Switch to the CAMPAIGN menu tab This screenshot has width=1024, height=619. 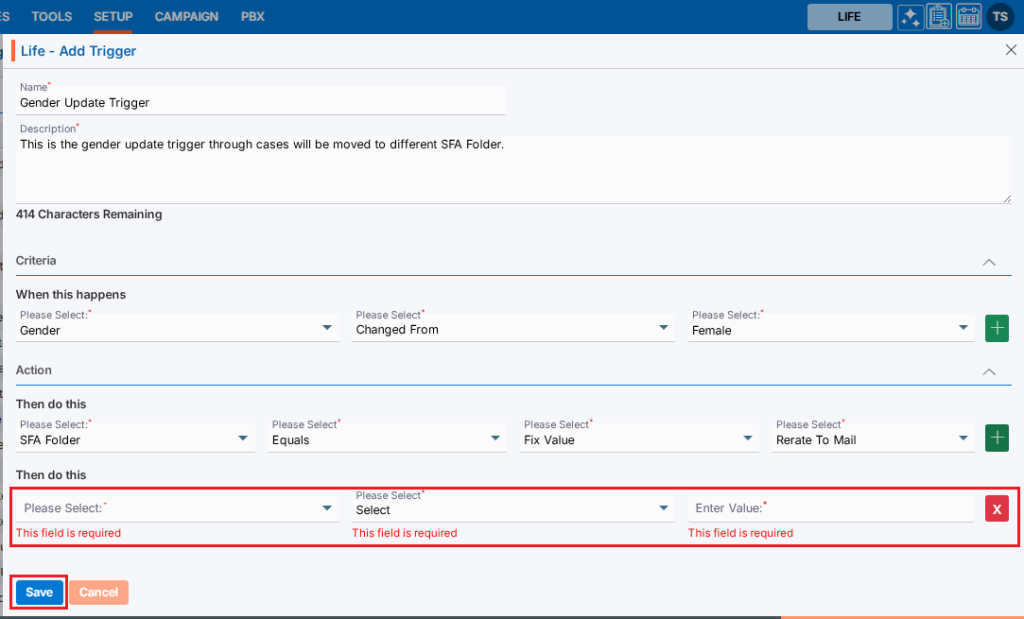[187, 17]
